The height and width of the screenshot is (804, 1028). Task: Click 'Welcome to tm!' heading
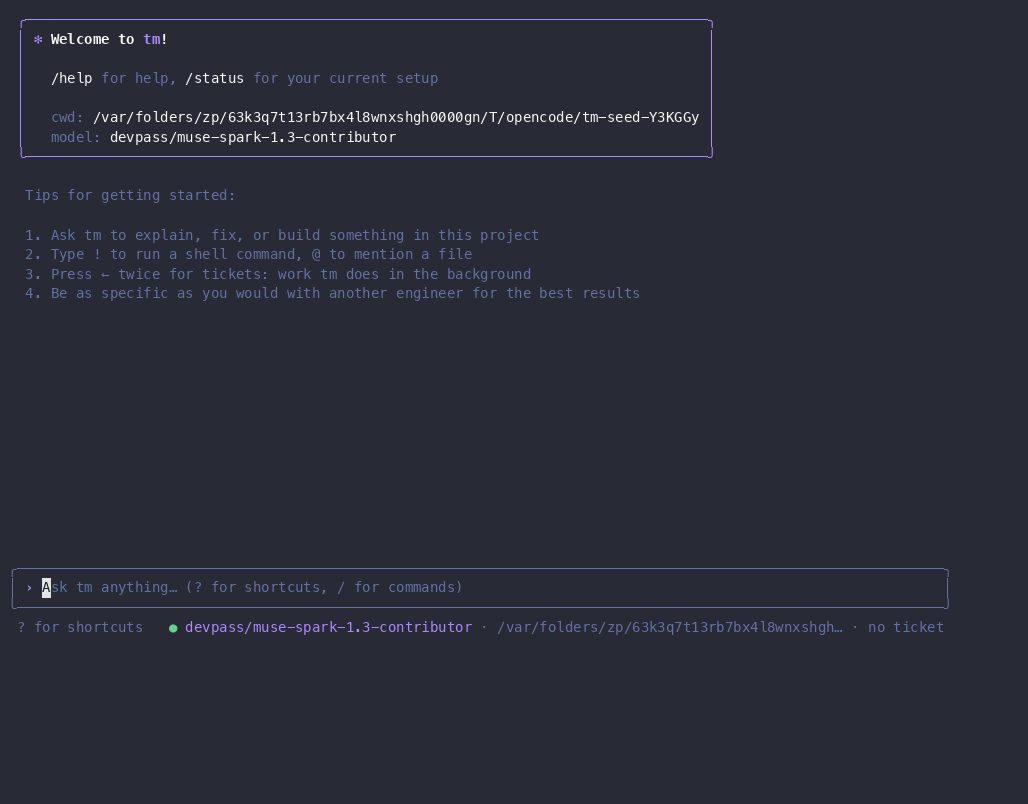(x=109, y=39)
